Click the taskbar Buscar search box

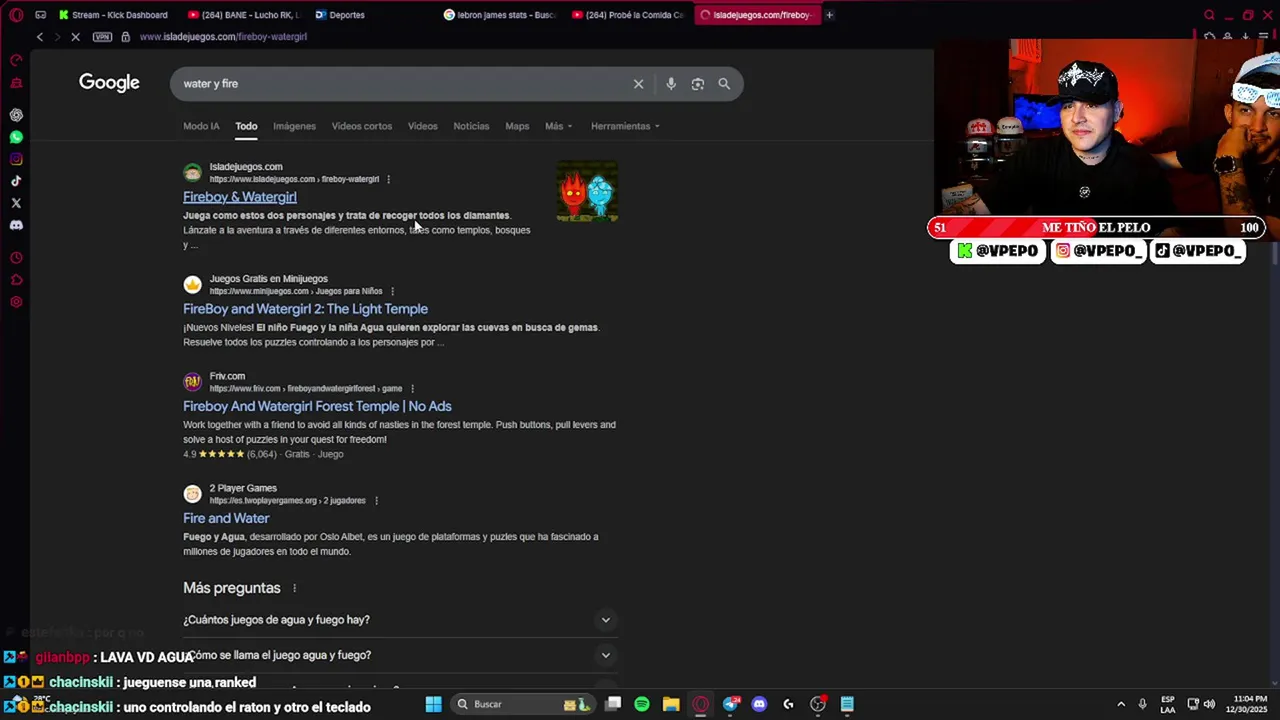pos(522,704)
